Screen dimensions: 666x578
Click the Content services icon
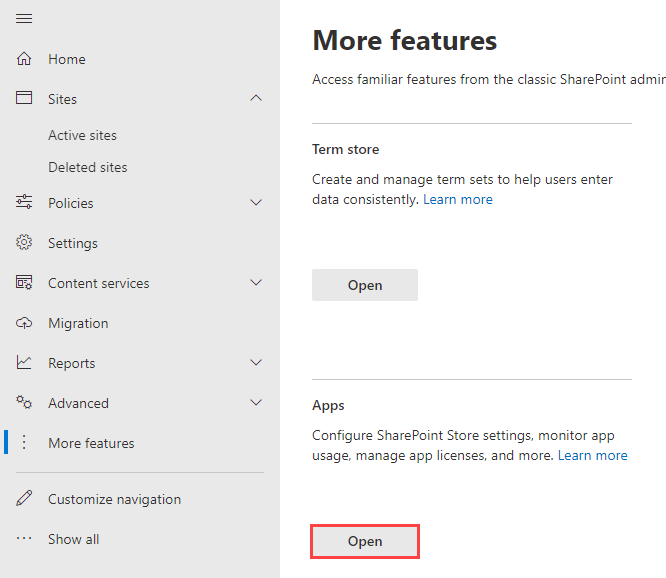click(24, 283)
